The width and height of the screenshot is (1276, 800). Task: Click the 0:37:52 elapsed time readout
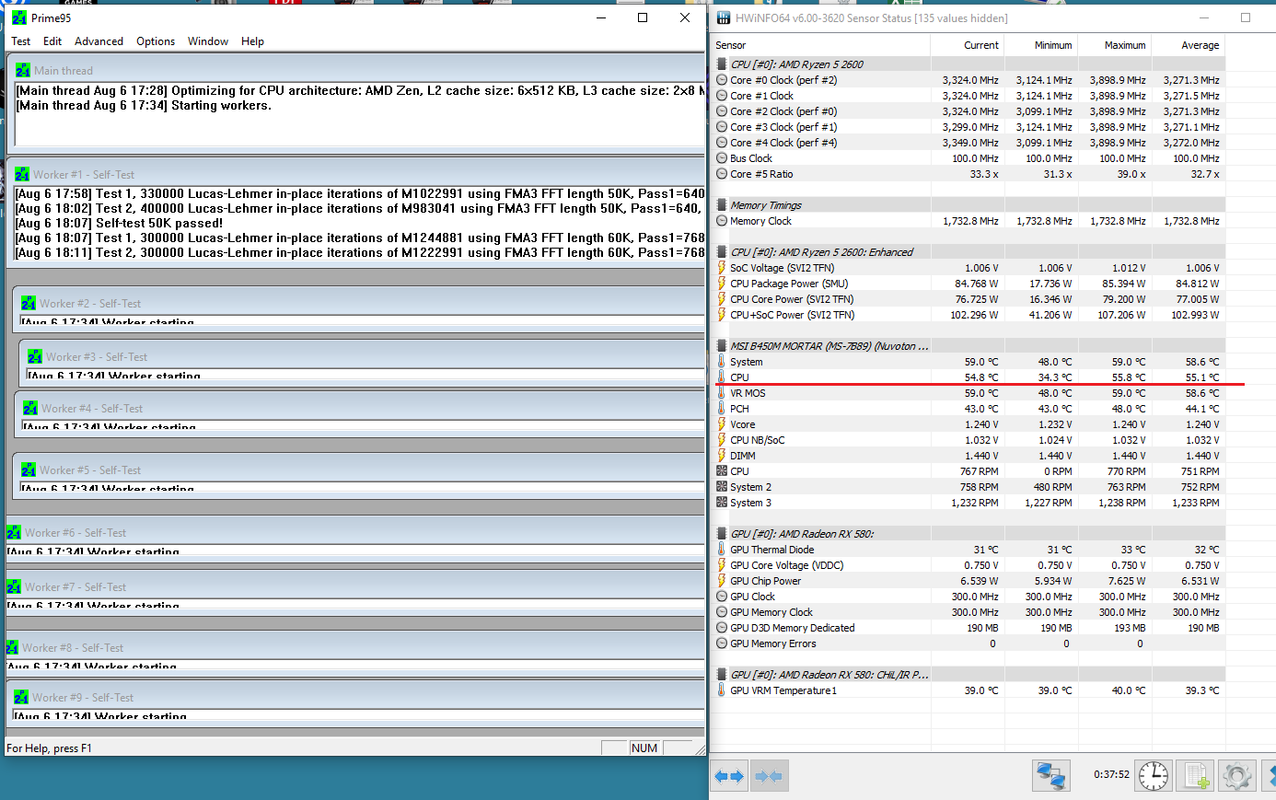(1111, 774)
